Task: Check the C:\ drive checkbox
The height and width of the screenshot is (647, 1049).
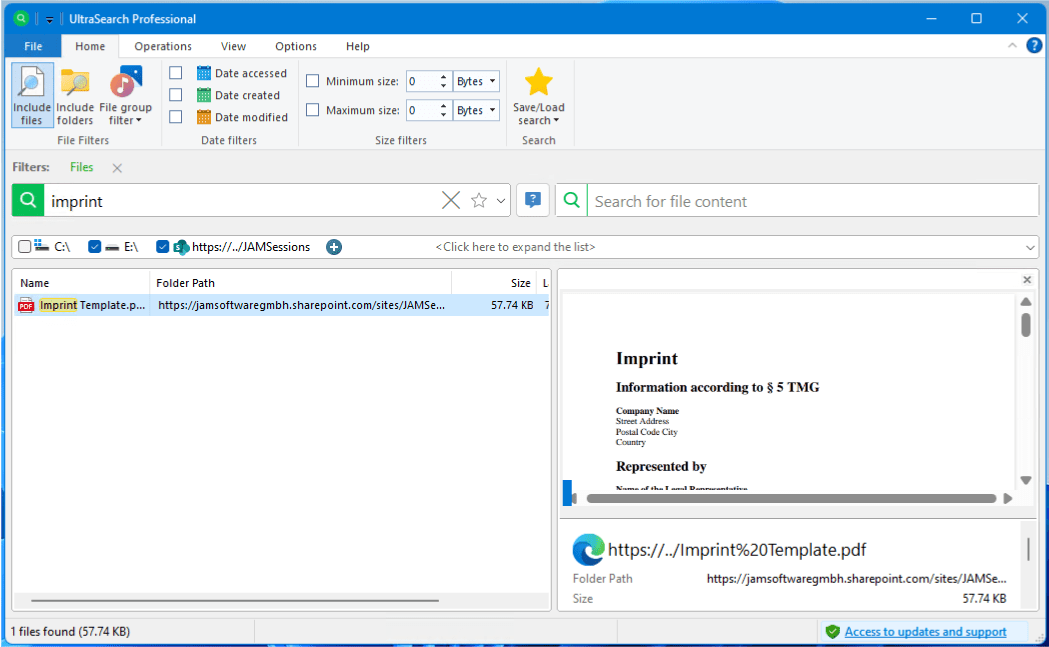Action: 25,247
